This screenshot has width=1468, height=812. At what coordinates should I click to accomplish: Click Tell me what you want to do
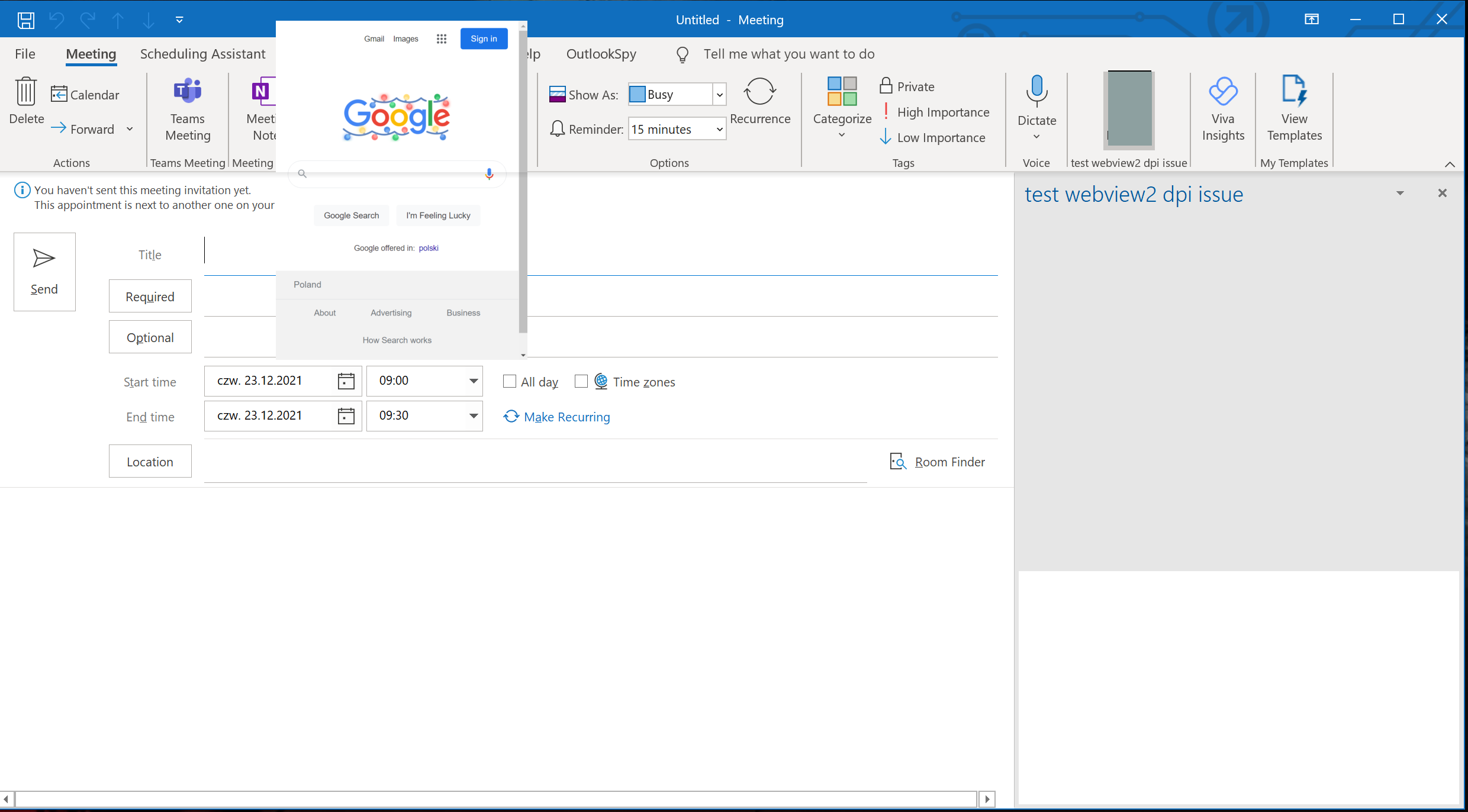(x=788, y=54)
